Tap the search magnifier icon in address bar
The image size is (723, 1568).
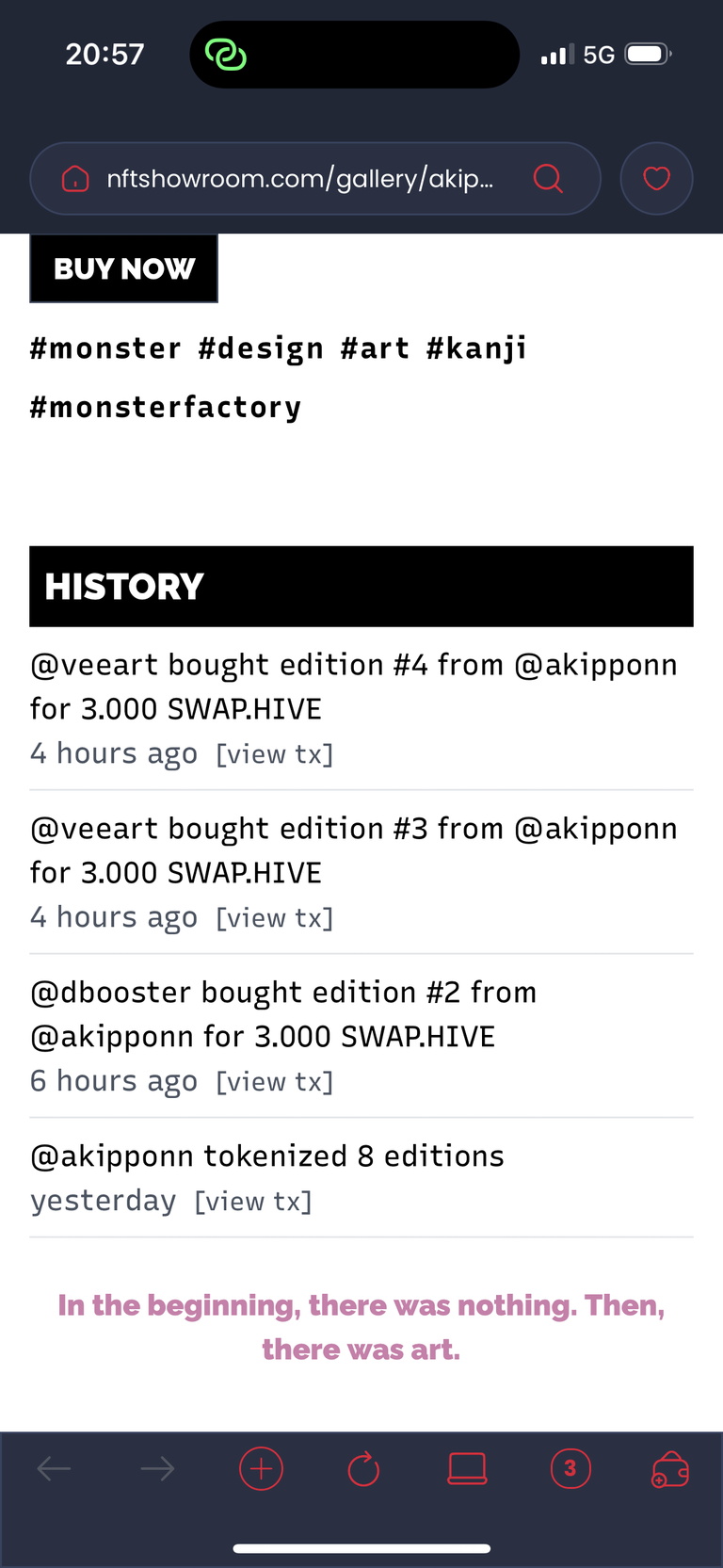tap(548, 178)
